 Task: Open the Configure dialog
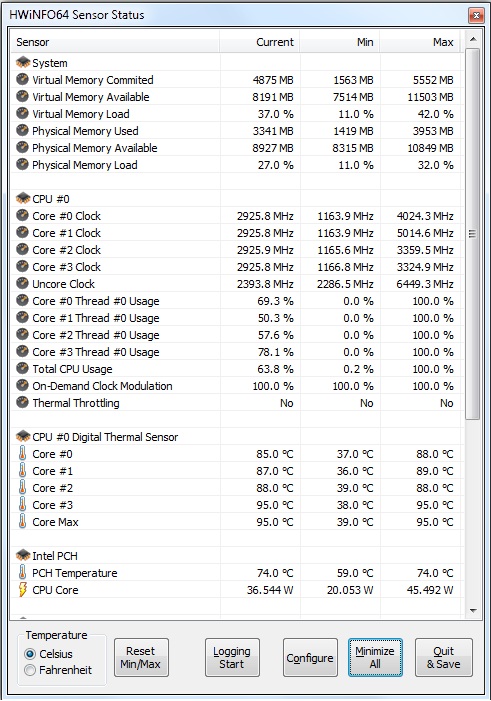pyautogui.click(x=310, y=657)
